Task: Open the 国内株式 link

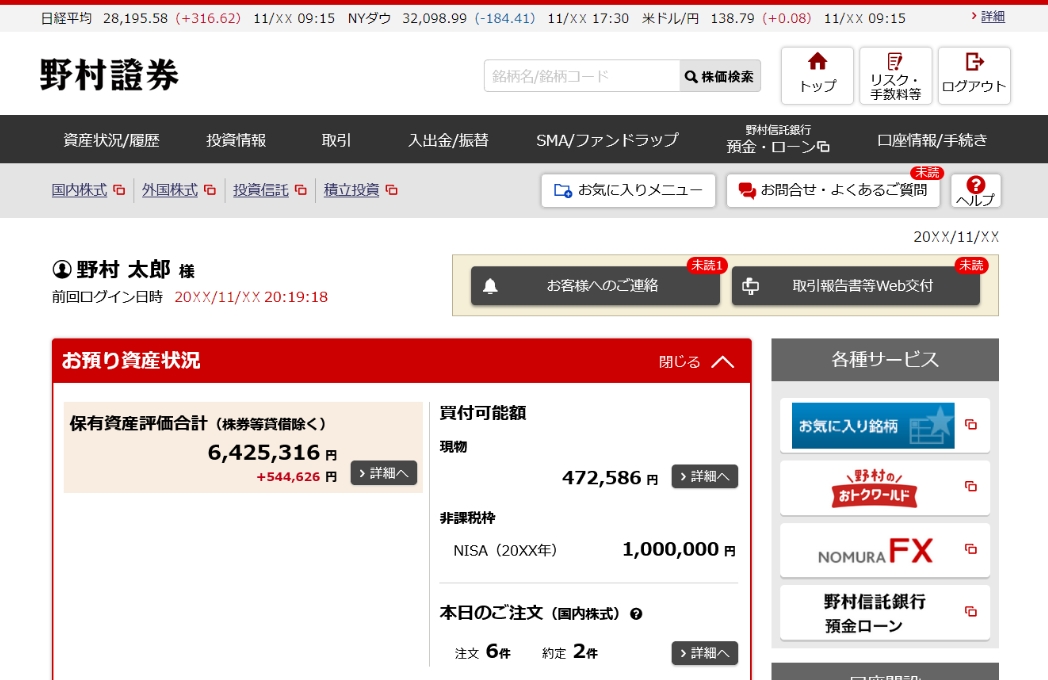Action: (80, 191)
